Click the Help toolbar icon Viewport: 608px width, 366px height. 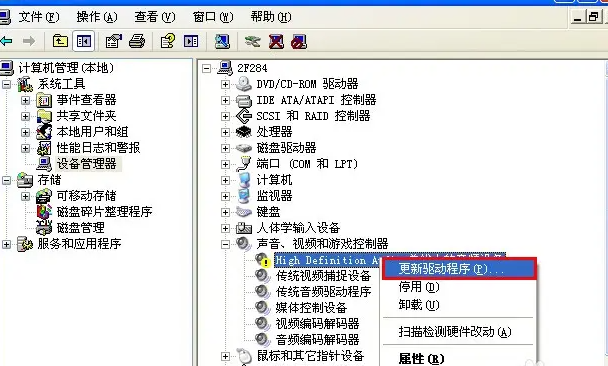[x=168, y=41]
